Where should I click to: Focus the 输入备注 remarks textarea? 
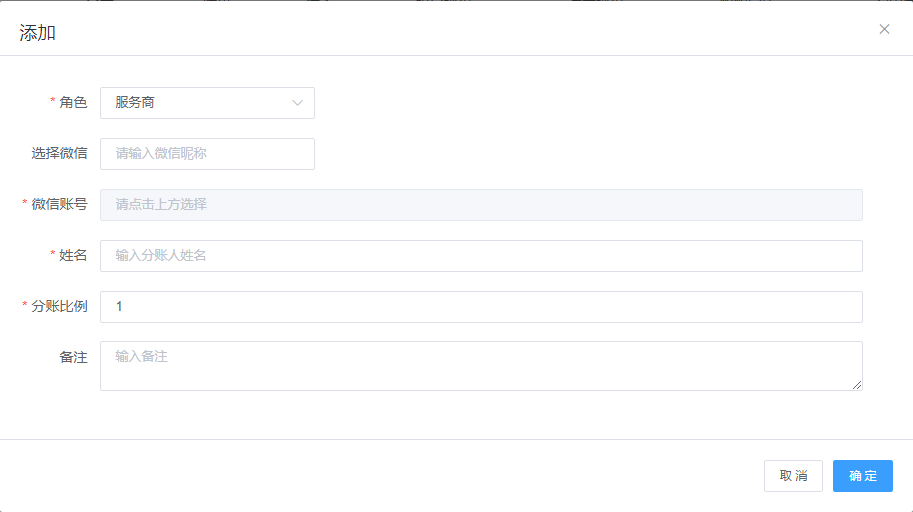(481, 366)
